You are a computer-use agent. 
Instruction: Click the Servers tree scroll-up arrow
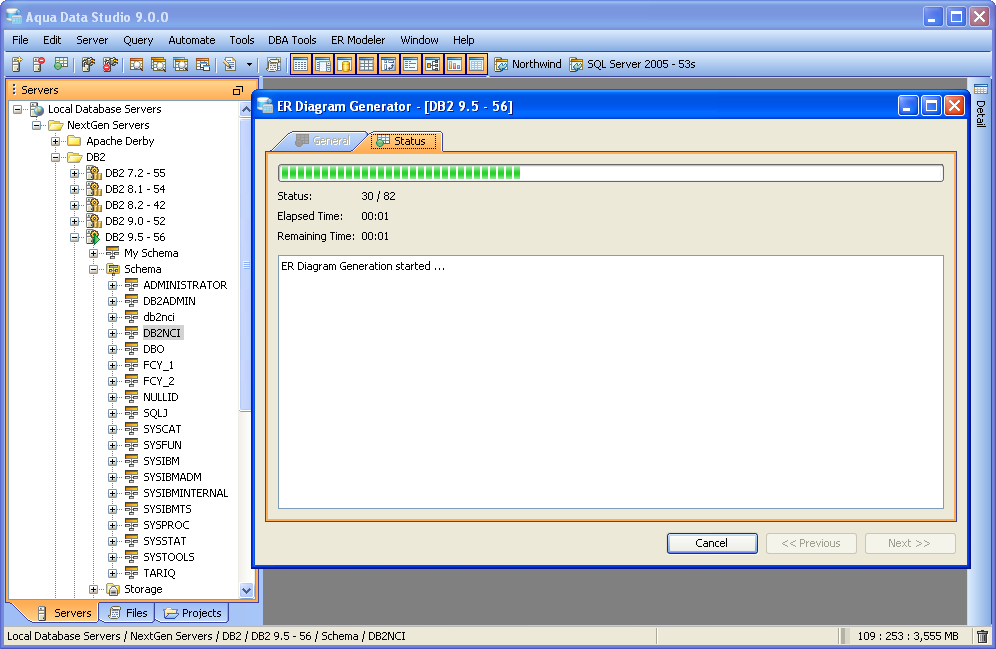[x=246, y=109]
